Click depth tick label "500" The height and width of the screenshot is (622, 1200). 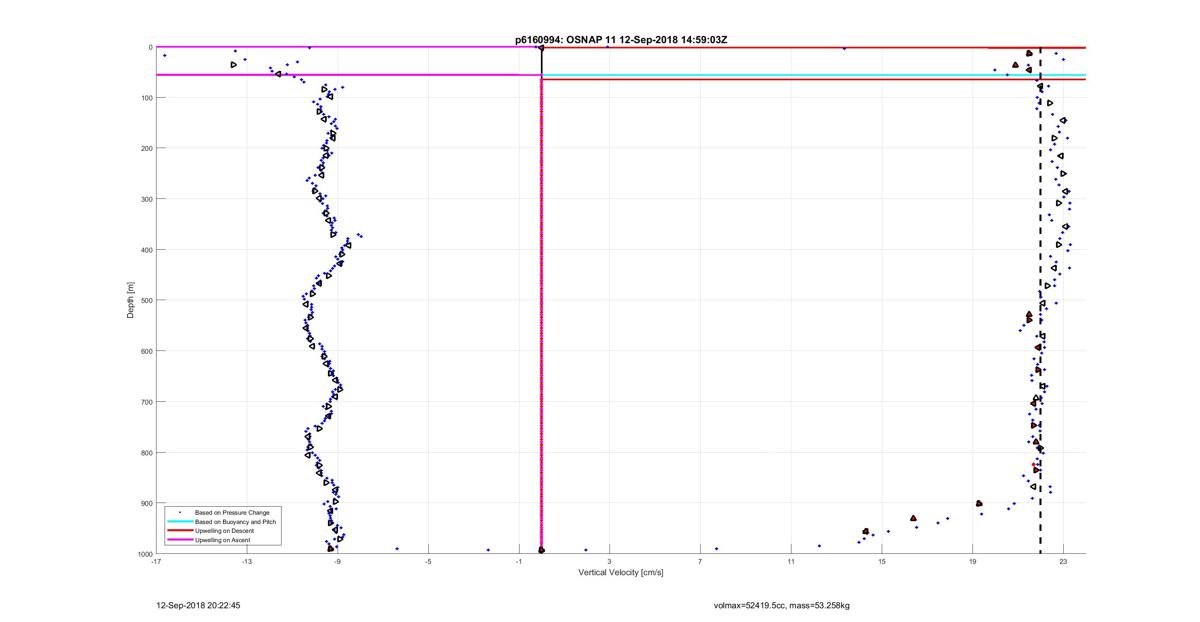[x=146, y=300]
